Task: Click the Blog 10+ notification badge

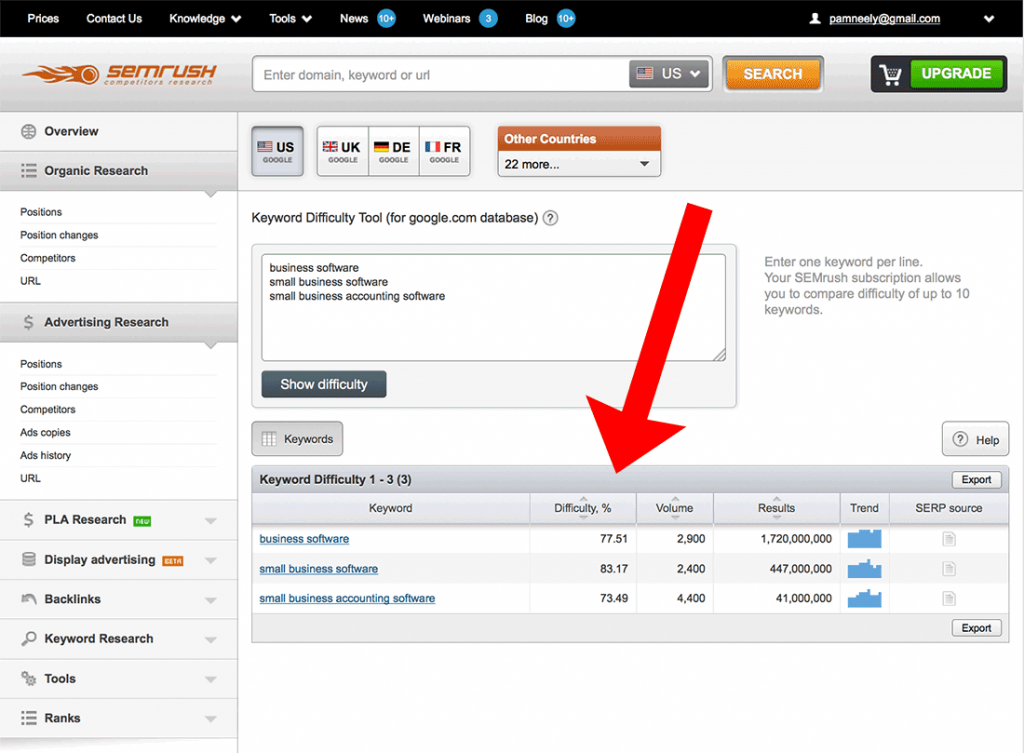Action: [566, 18]
